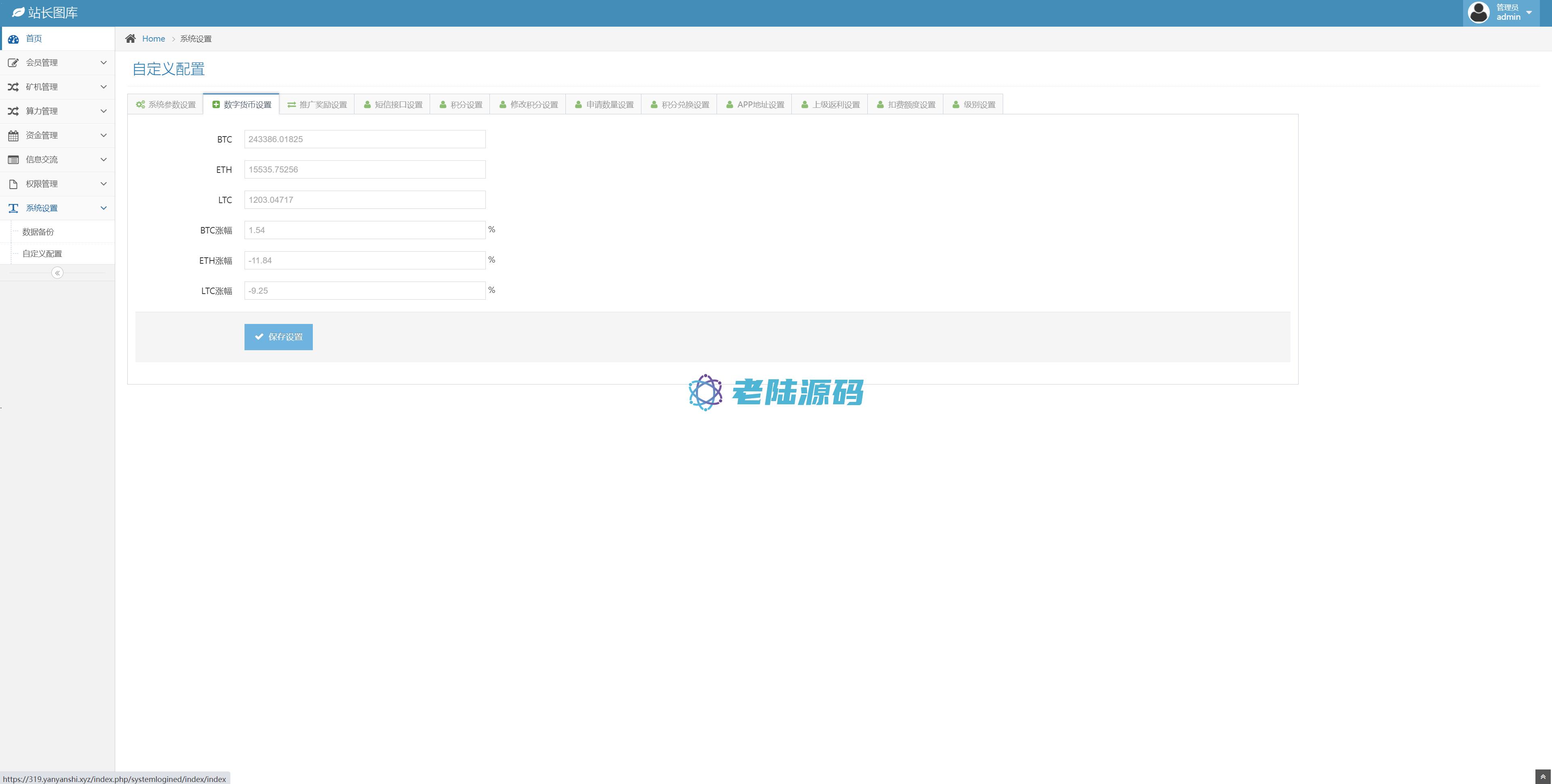Click the BTC price input field
Image resolution: width=1552 pixels, height=784 pixels.
click(365, 139)
